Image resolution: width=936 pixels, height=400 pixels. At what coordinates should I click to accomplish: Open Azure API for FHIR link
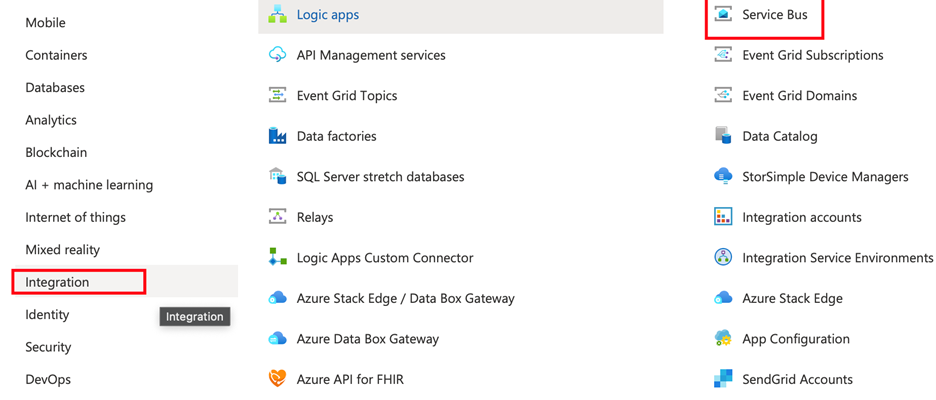click(350, 379)
